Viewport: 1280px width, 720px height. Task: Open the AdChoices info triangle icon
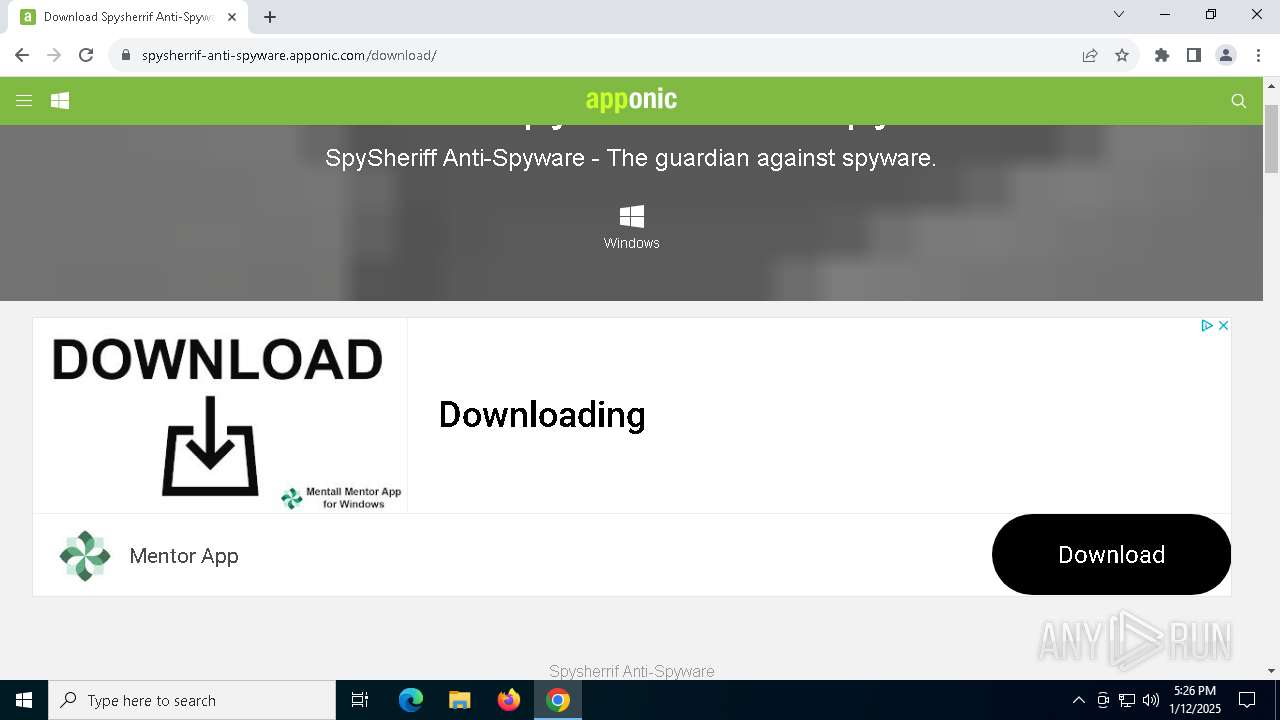click(x=1207, y=326)
